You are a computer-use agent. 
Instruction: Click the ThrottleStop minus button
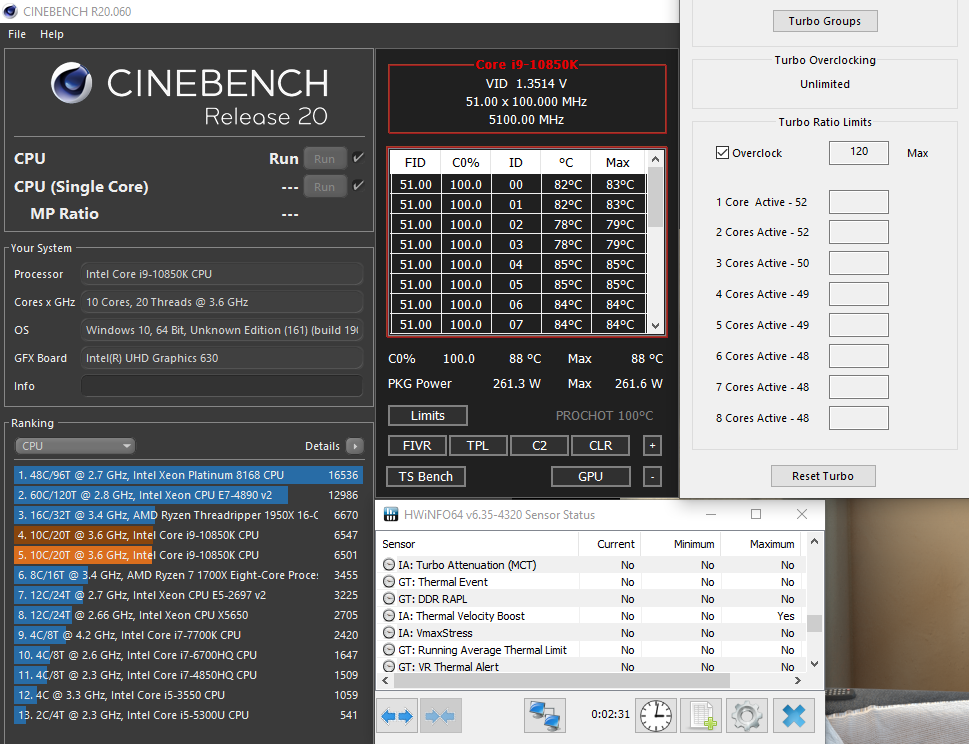point(652,477)
